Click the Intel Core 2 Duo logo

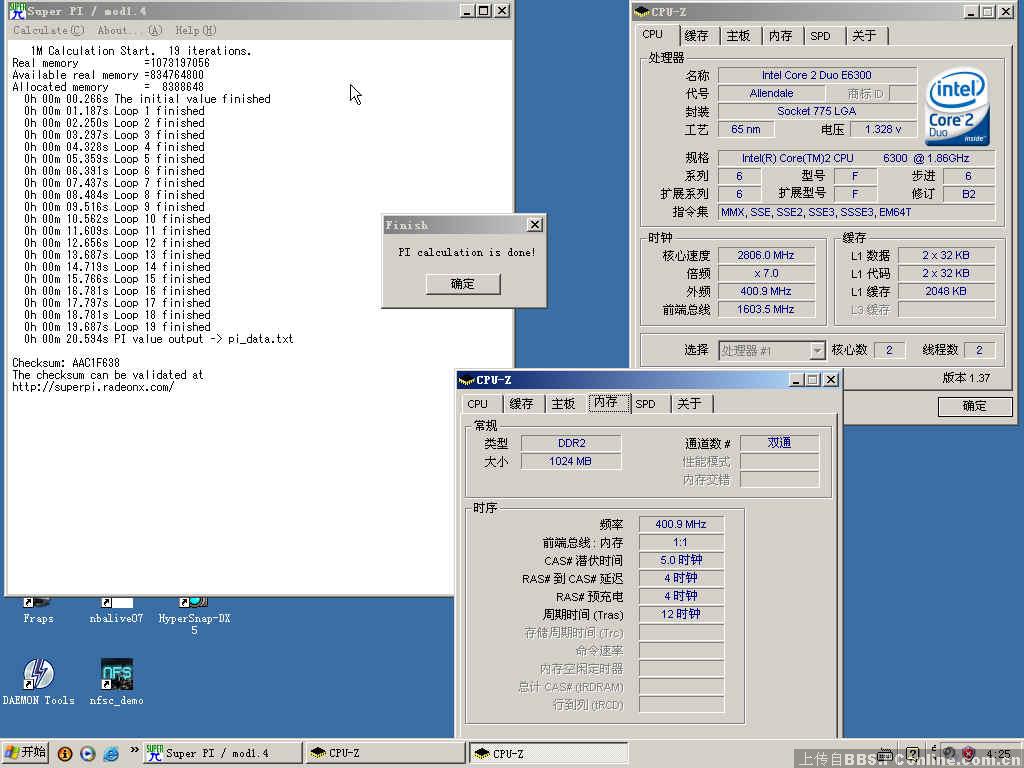coord(958,107)
